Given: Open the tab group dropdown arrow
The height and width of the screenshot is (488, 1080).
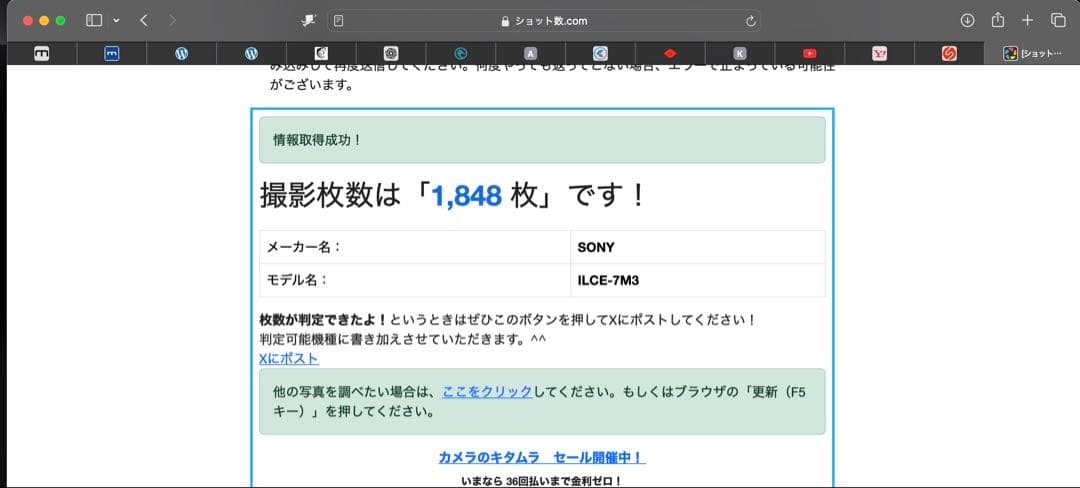Looking at the screenshot, I should tap(116, 21).
